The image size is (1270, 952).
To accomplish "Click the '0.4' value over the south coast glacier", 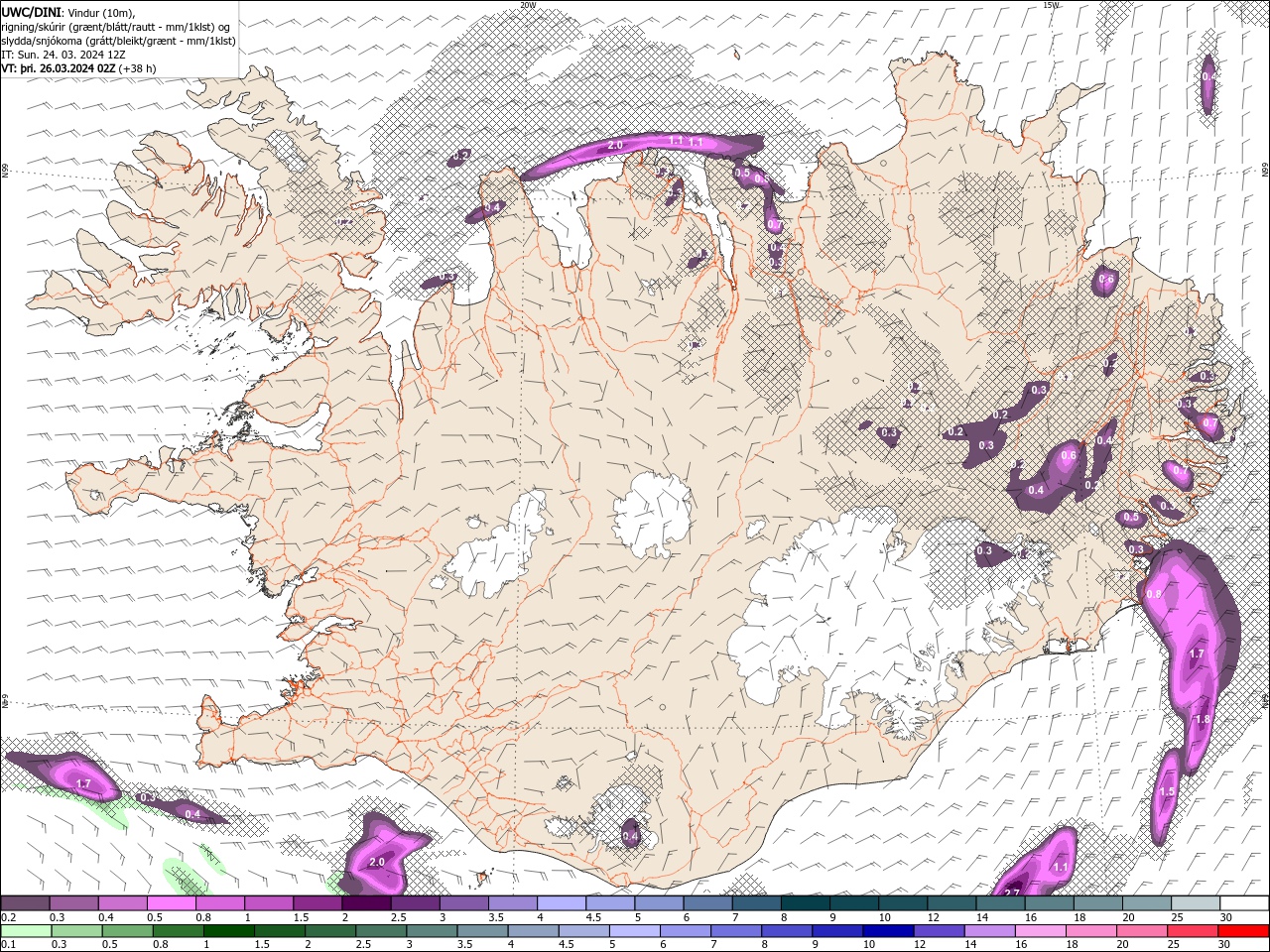I will (630, 837).
